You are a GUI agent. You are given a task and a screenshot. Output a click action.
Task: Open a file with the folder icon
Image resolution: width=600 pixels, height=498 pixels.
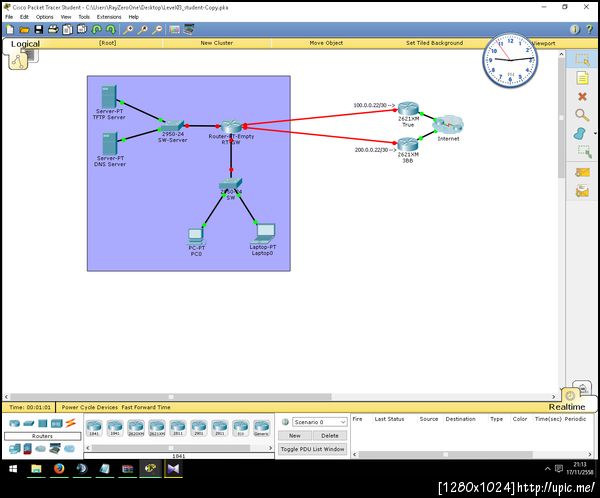24,29
